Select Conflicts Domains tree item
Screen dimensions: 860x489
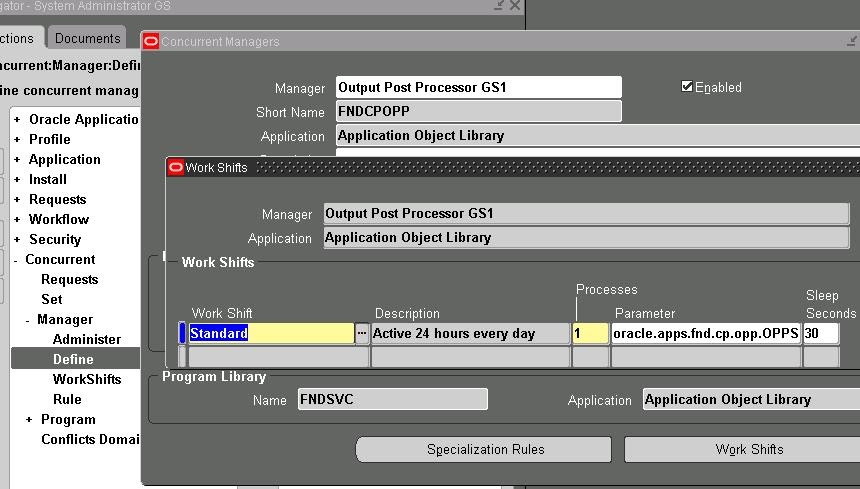tap(90, 439)
